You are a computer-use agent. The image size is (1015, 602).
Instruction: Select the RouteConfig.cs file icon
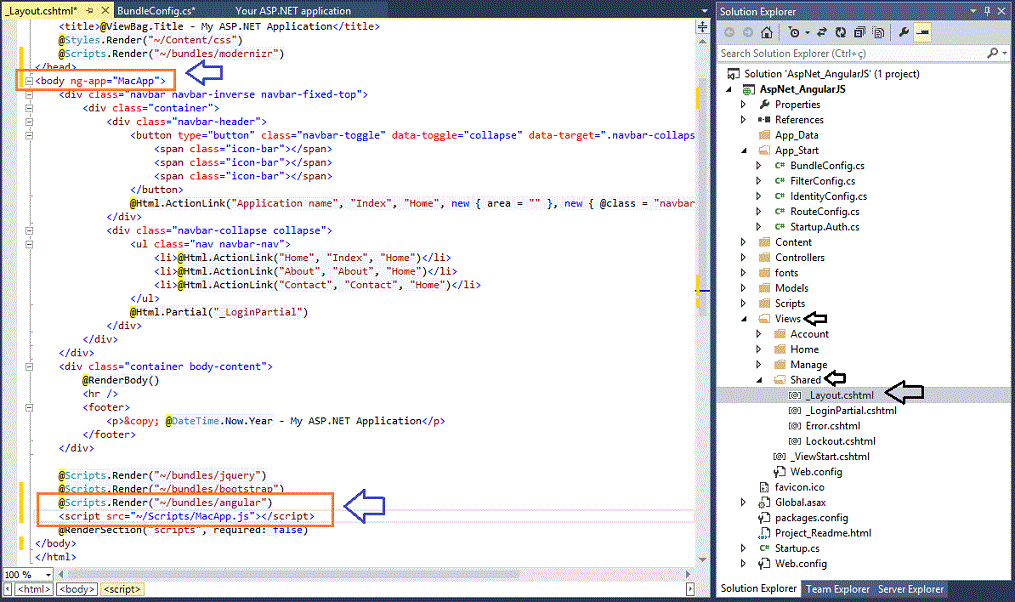pos(780,212)
